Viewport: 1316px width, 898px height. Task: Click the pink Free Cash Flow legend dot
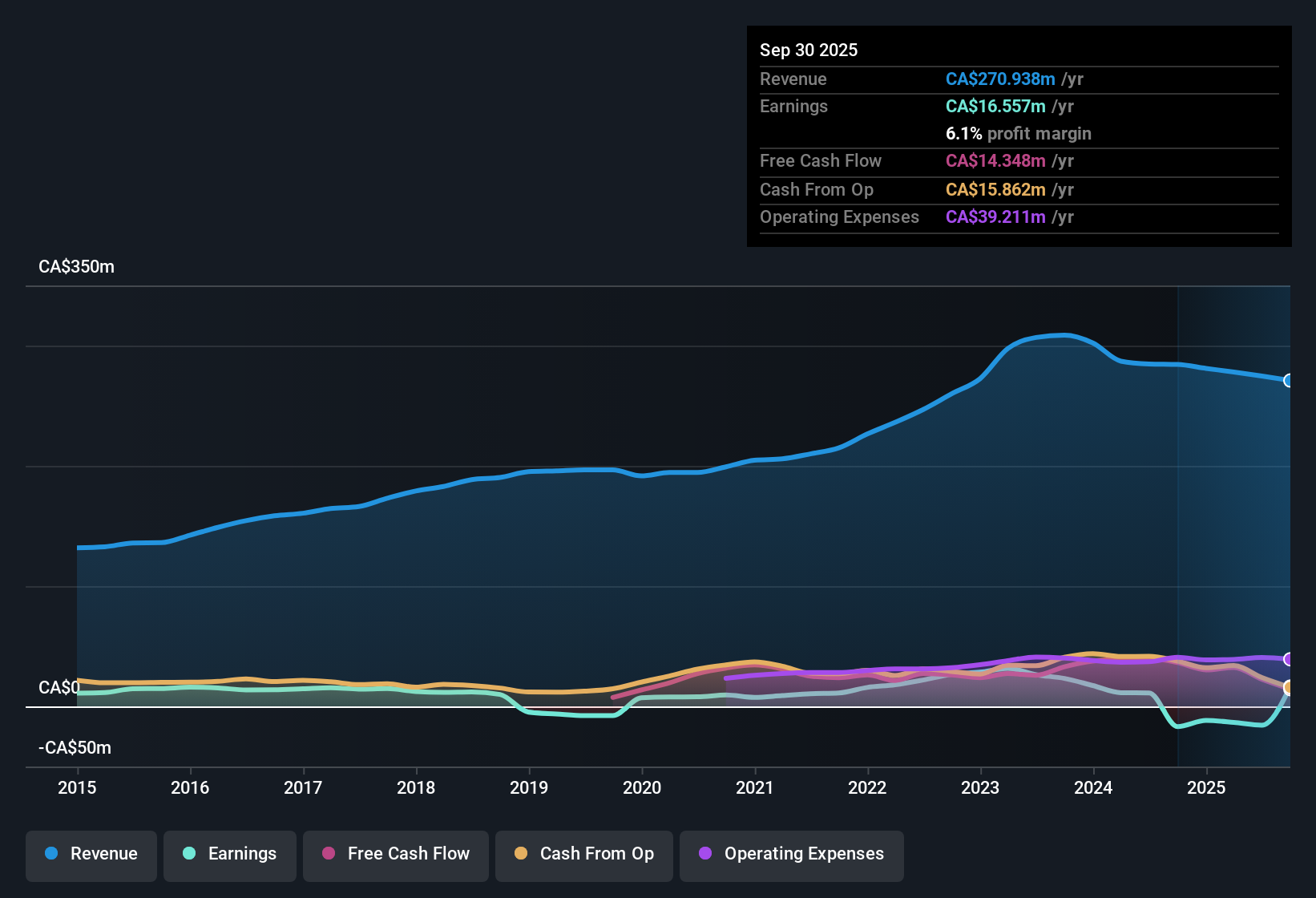[x=328, y=855]
